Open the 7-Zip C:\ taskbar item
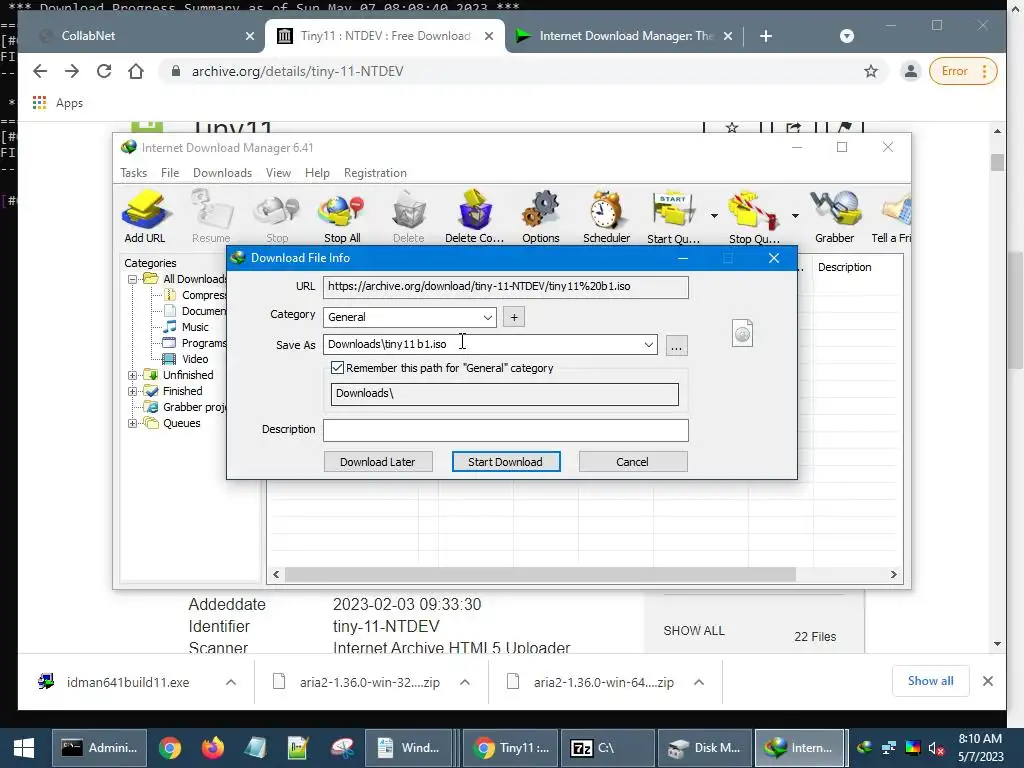This screenshot has width=1024, height=768. 607,748
